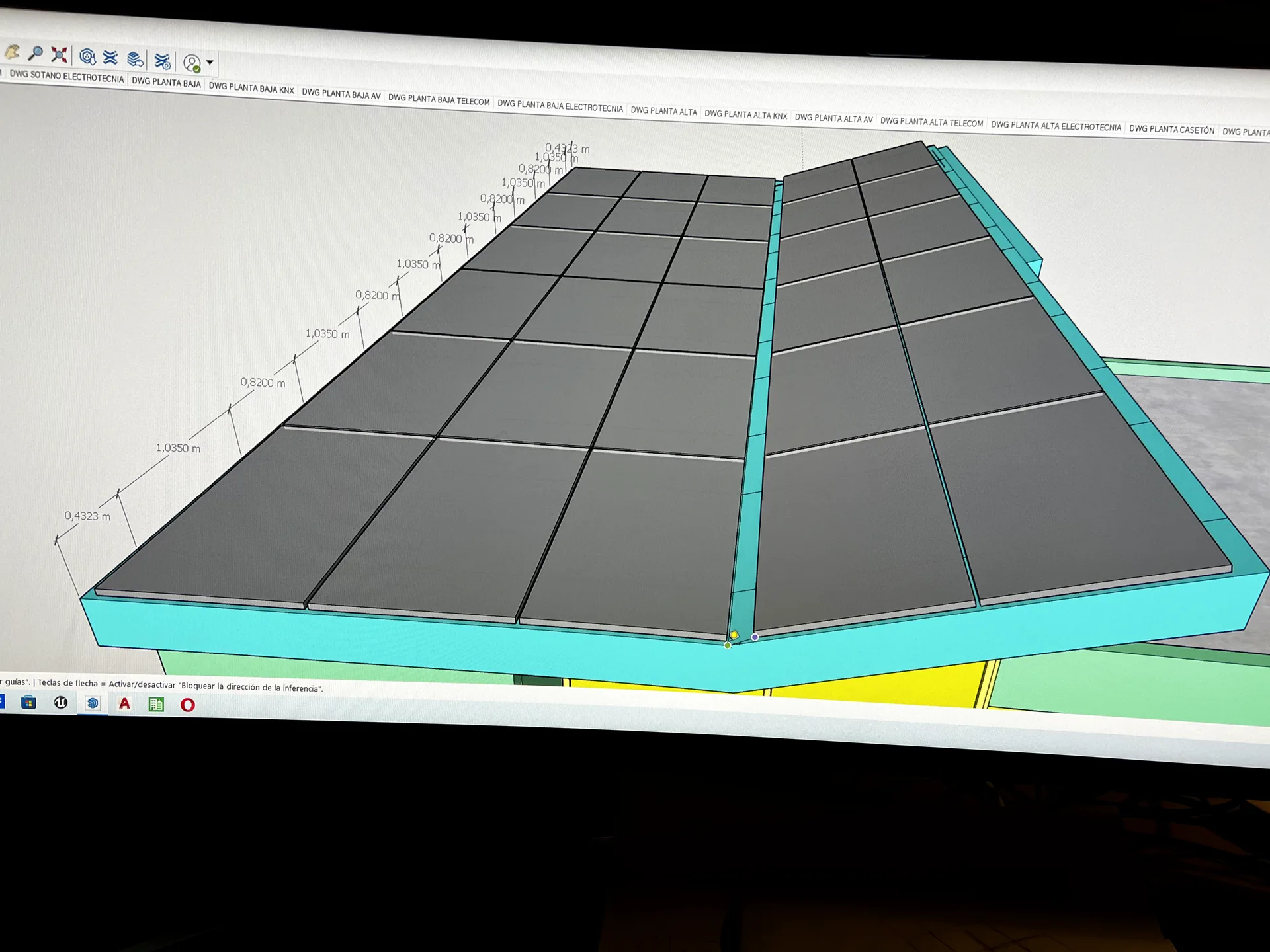Click the yellow guide point at valley
1270x952 pixels.
pyautogui.click(x=734, y=635)
